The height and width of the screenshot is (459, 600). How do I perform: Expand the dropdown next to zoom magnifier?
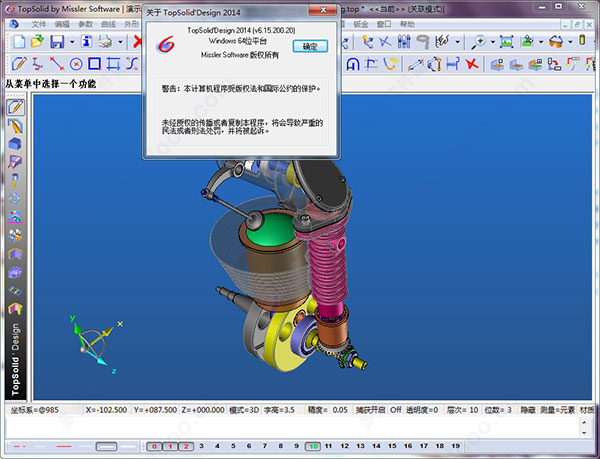(x=493, y=42)
